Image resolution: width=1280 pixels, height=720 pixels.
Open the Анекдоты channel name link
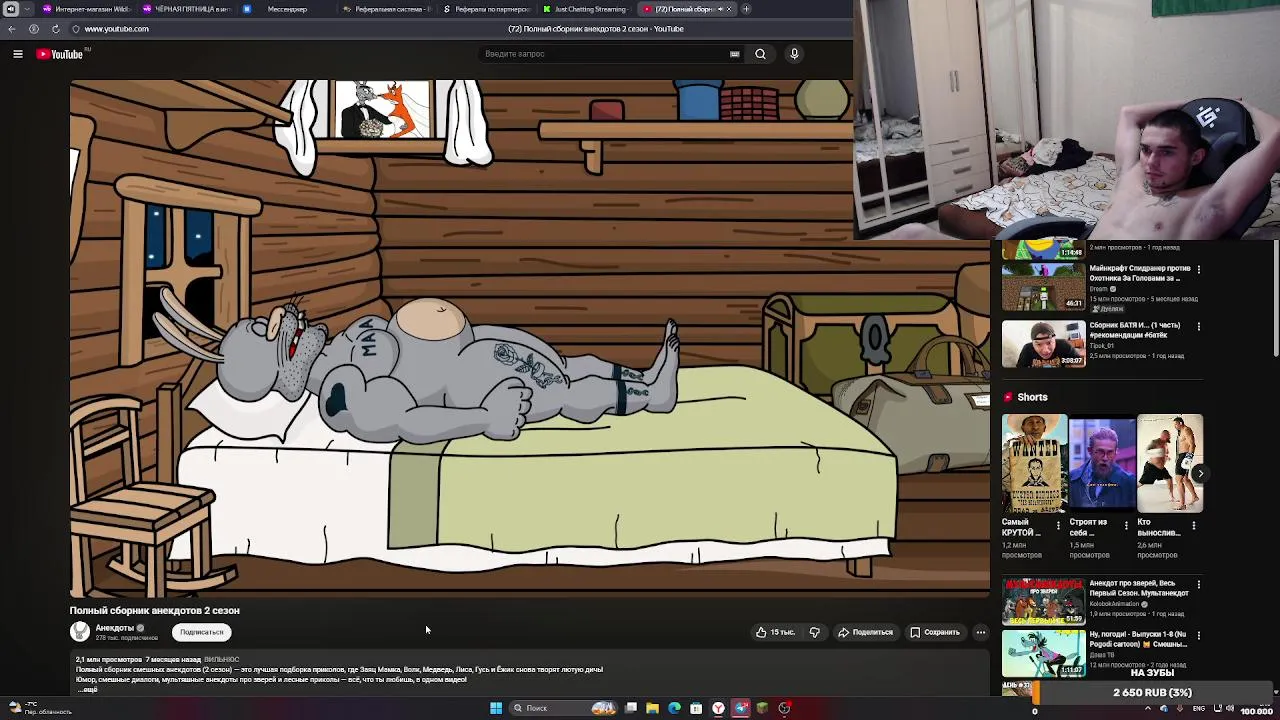(114, 628)
